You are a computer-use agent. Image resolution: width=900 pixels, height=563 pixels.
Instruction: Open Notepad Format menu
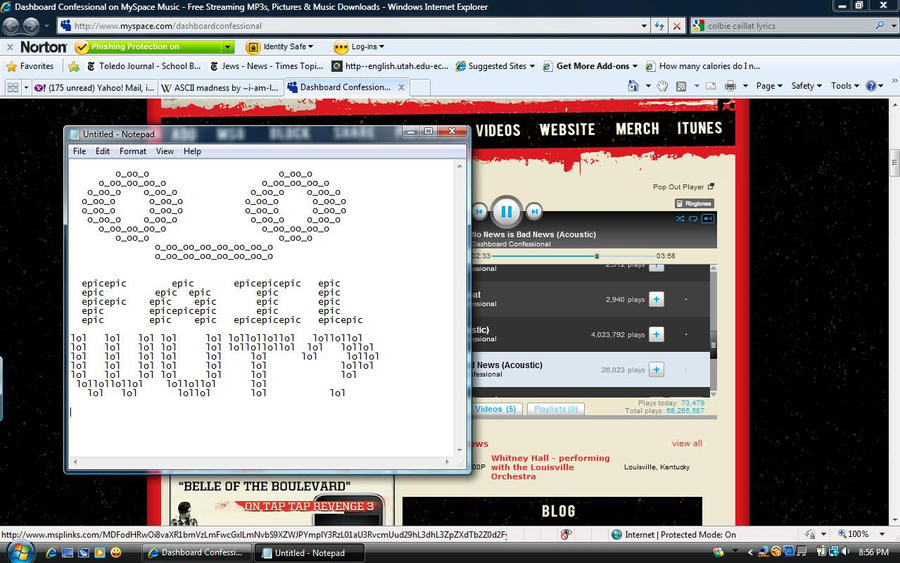point(133,152)
